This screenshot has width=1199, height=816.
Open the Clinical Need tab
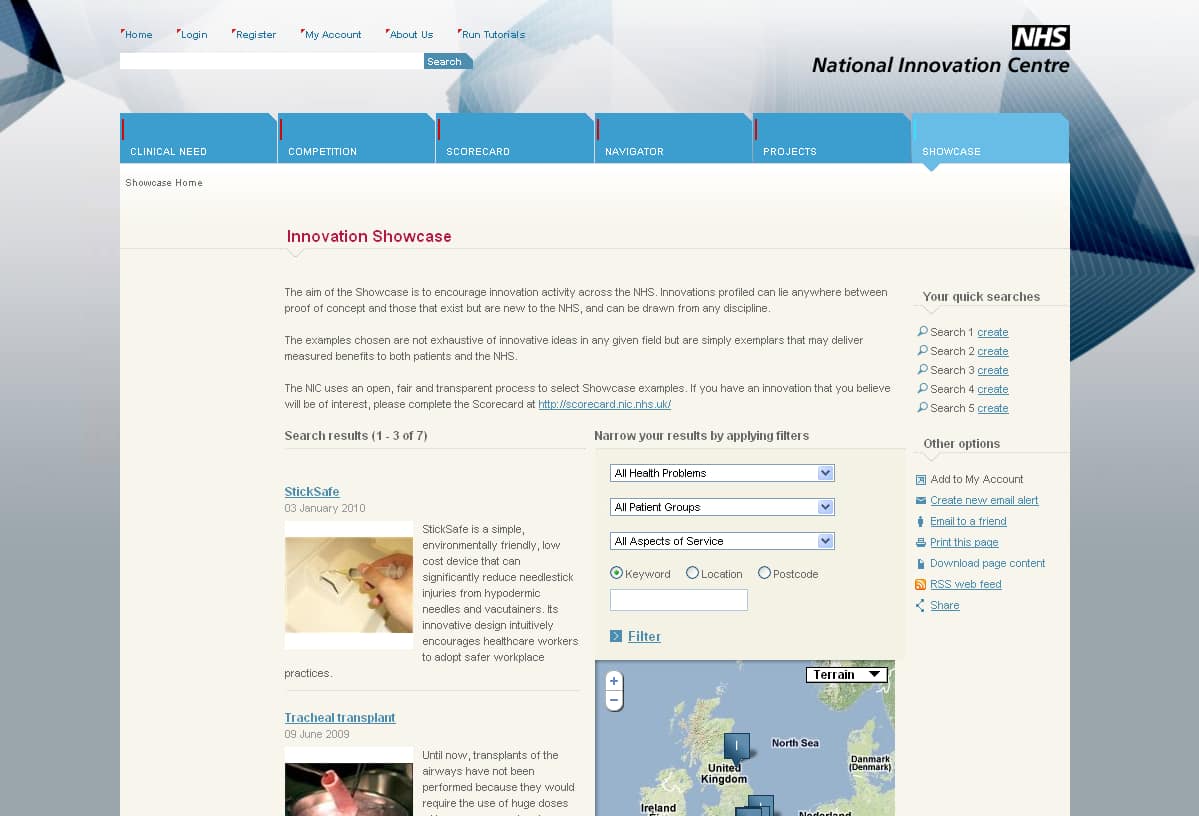198,139
